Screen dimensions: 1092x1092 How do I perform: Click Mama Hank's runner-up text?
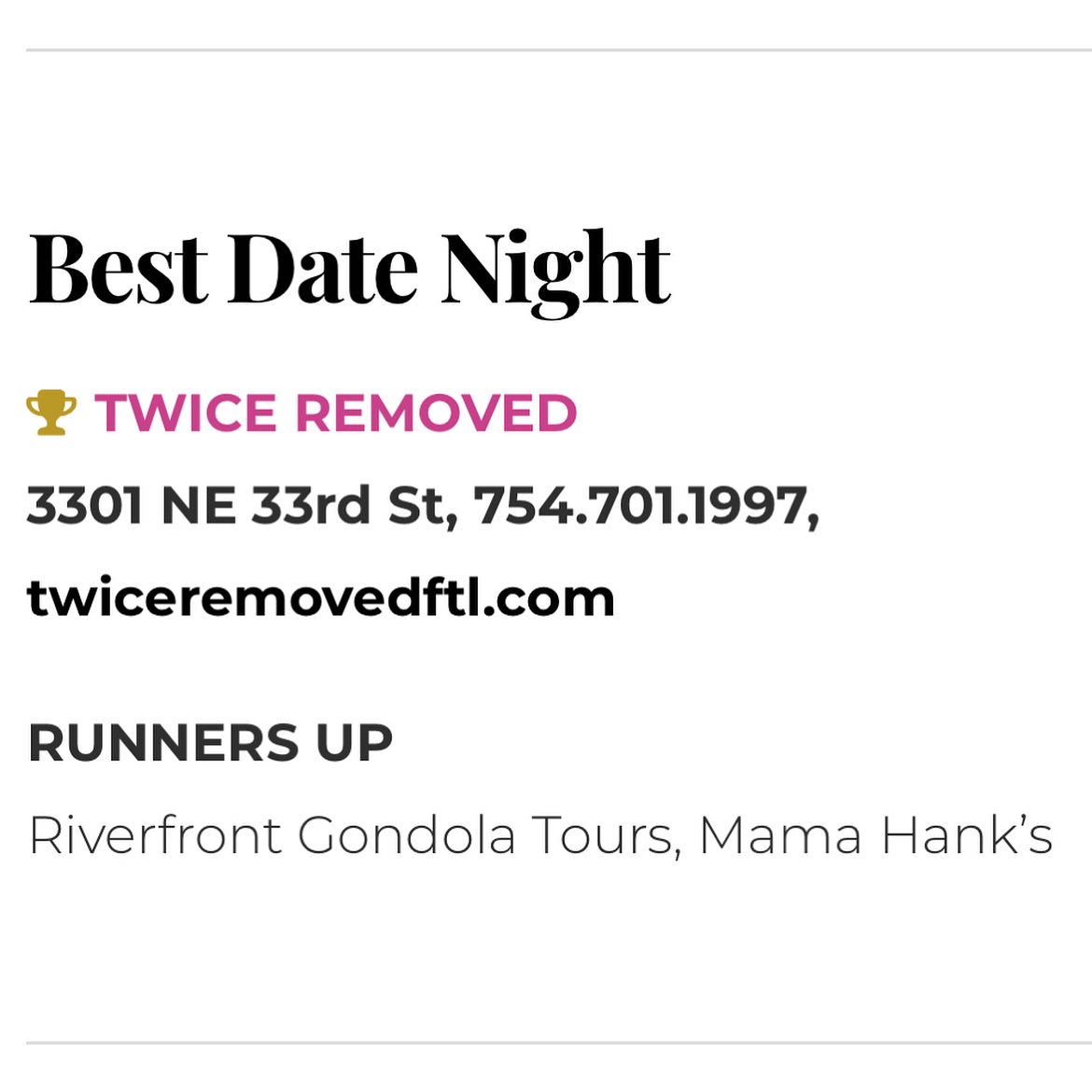click(876, 835)
